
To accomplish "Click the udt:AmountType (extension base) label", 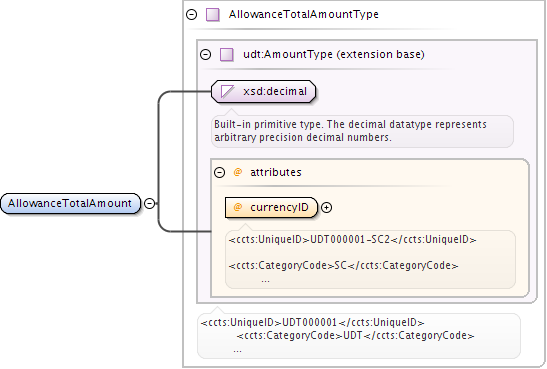I will click(334, 54).
